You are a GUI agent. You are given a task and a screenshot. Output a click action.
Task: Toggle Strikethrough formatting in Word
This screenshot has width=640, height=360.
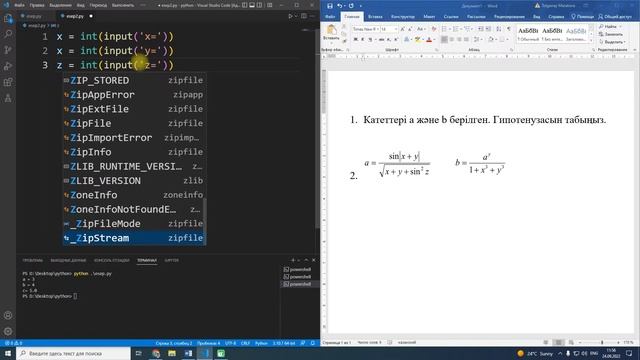coord(381,40)
